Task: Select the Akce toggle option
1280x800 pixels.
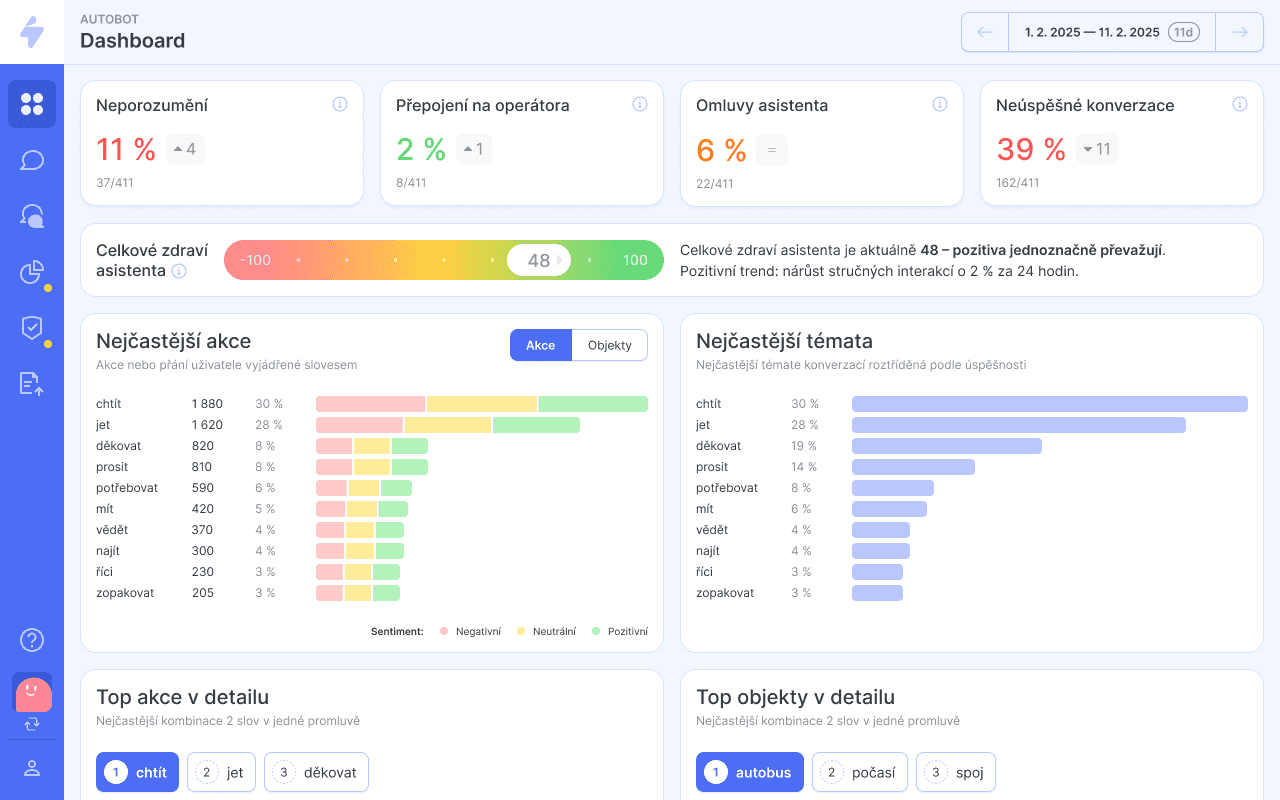Action: point(540,345)
